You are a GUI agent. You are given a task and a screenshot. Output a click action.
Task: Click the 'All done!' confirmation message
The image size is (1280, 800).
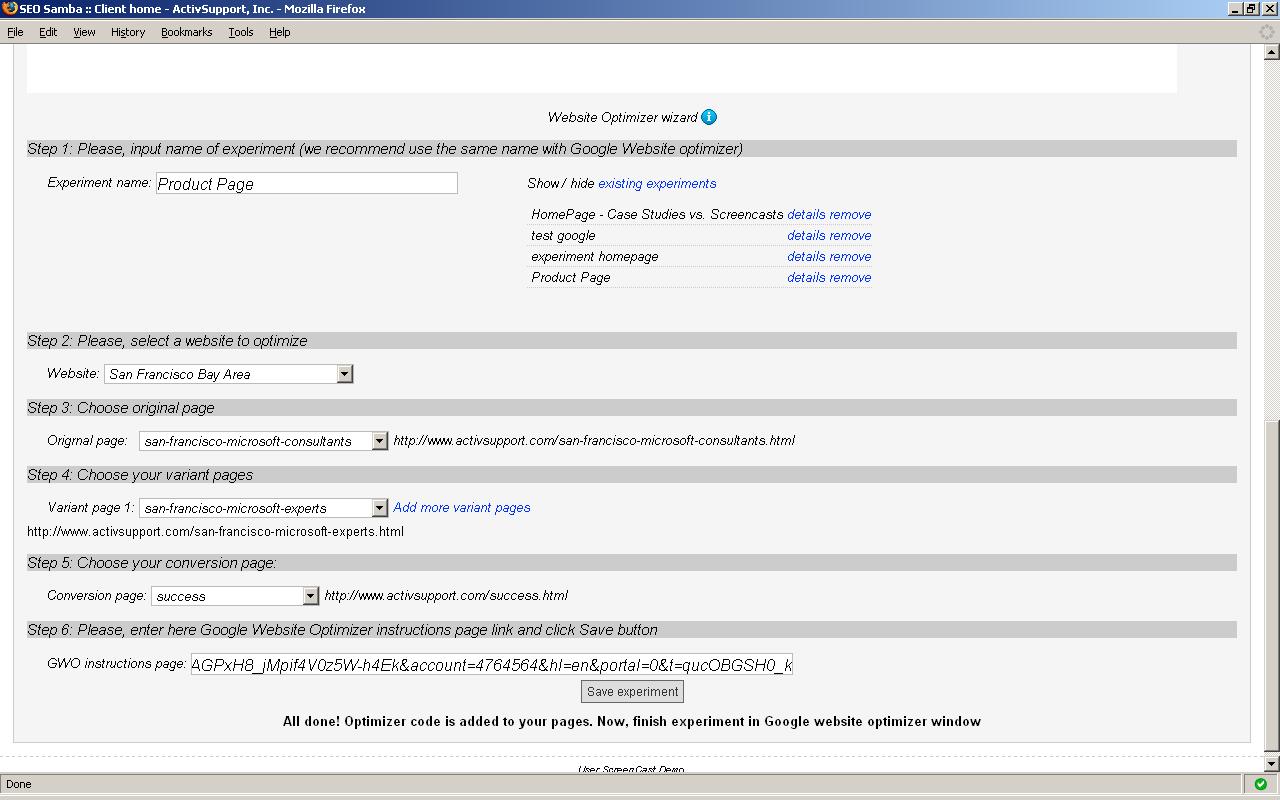(632, 722)
